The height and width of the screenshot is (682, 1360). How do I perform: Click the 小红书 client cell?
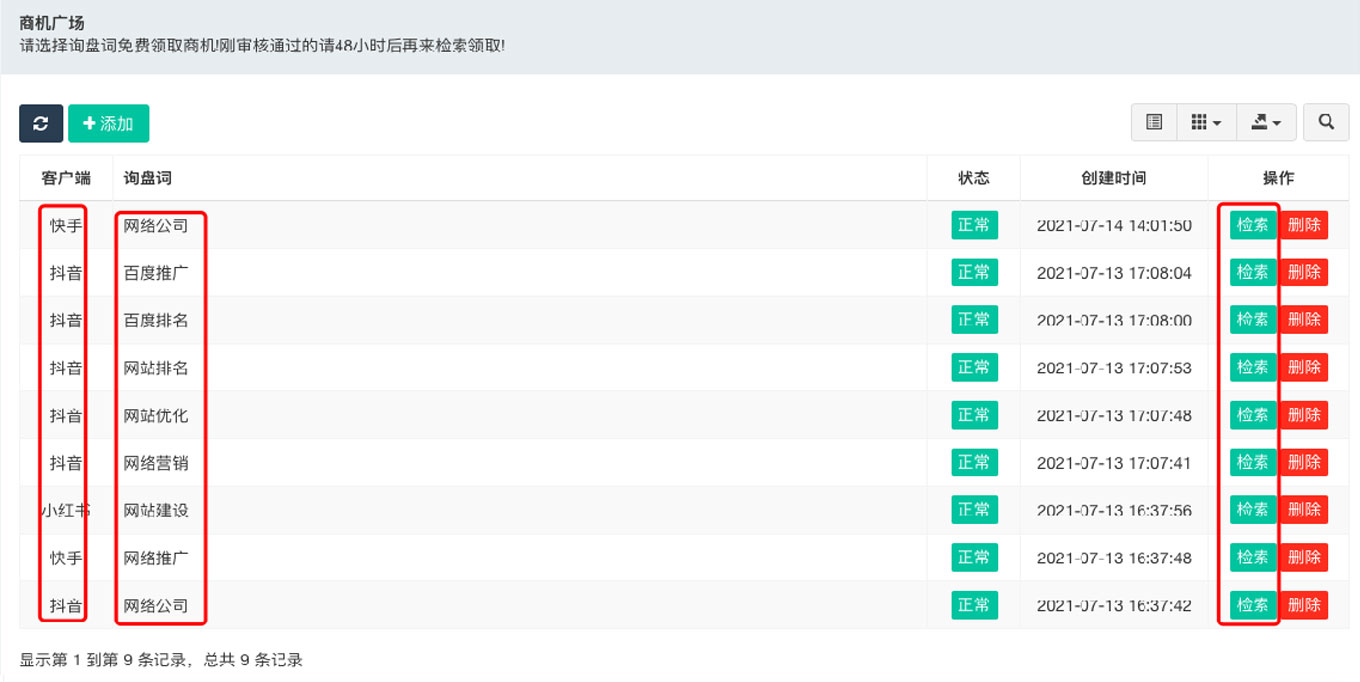coord(66,510)
